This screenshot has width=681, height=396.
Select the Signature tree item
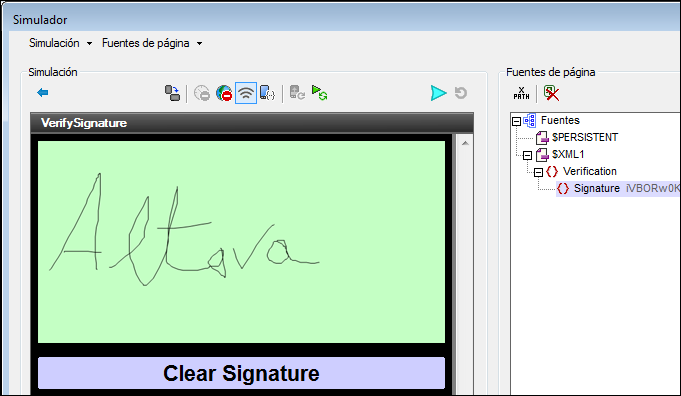(x=597, y=188)
